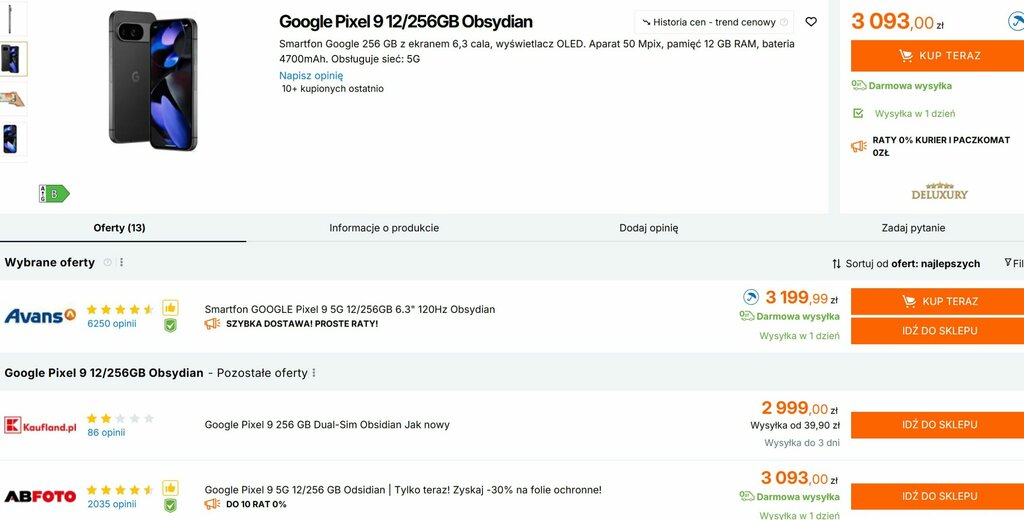Open the sort offers dropdown
This screenshot has height=520, width=1024.
(906, 264)
